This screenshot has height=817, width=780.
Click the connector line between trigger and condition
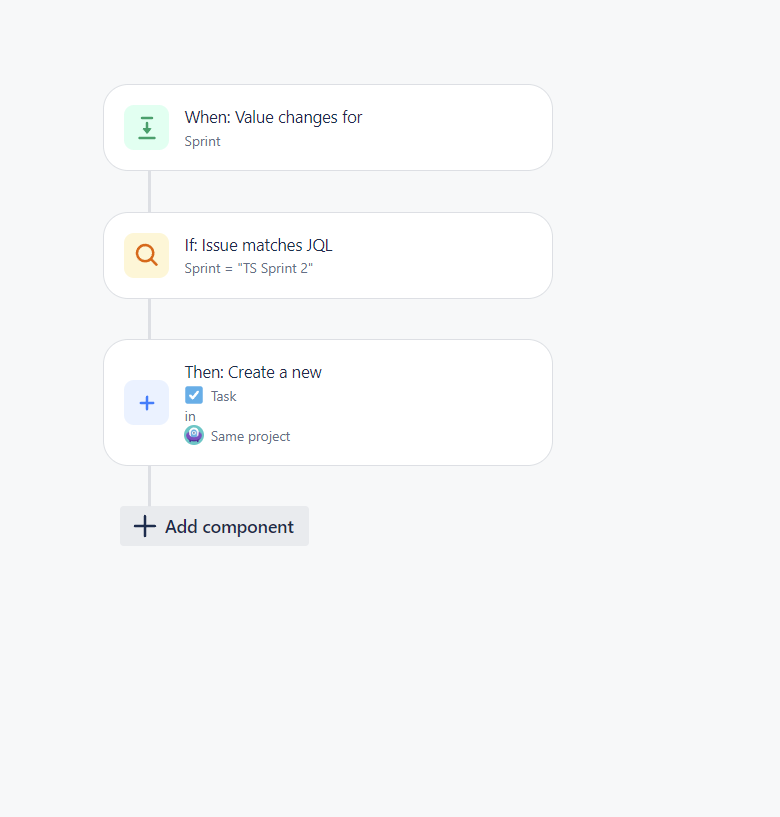[150, 192]
